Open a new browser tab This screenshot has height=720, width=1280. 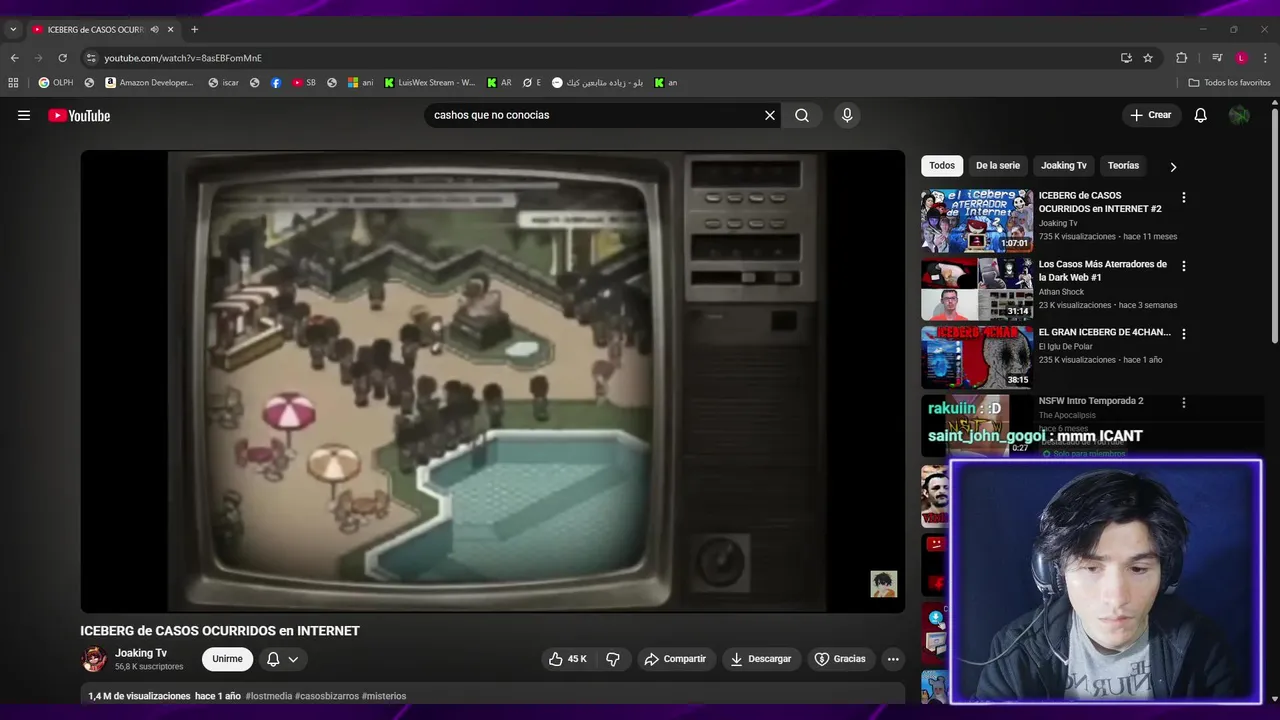(194, 30)
